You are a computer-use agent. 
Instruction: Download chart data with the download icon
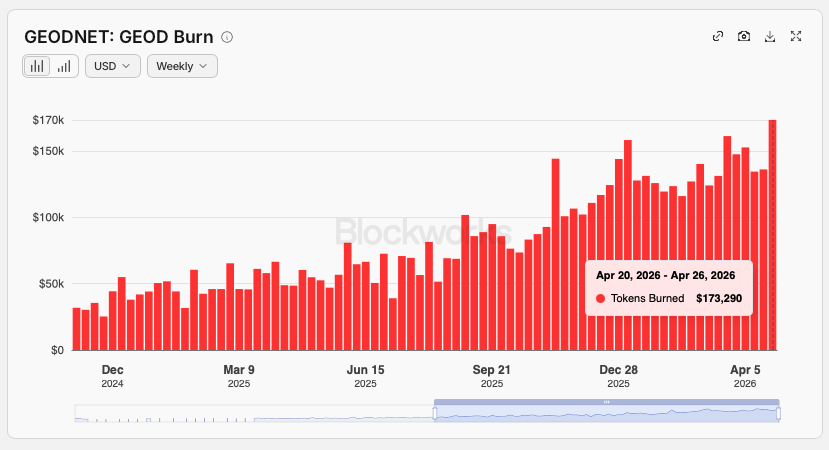[770, 36]
